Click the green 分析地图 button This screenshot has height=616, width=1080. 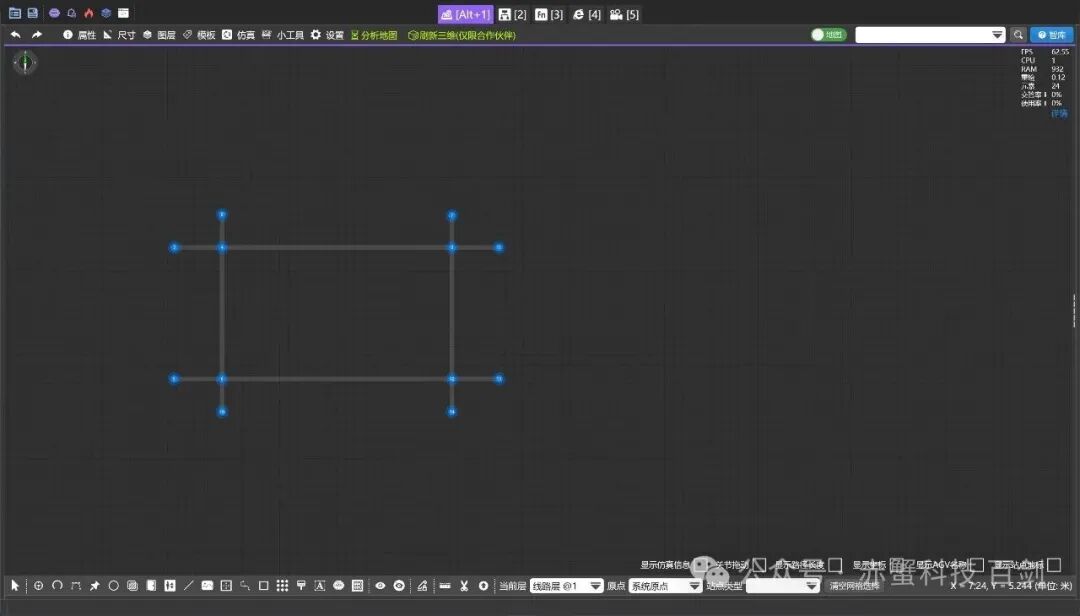pos(374,35)
